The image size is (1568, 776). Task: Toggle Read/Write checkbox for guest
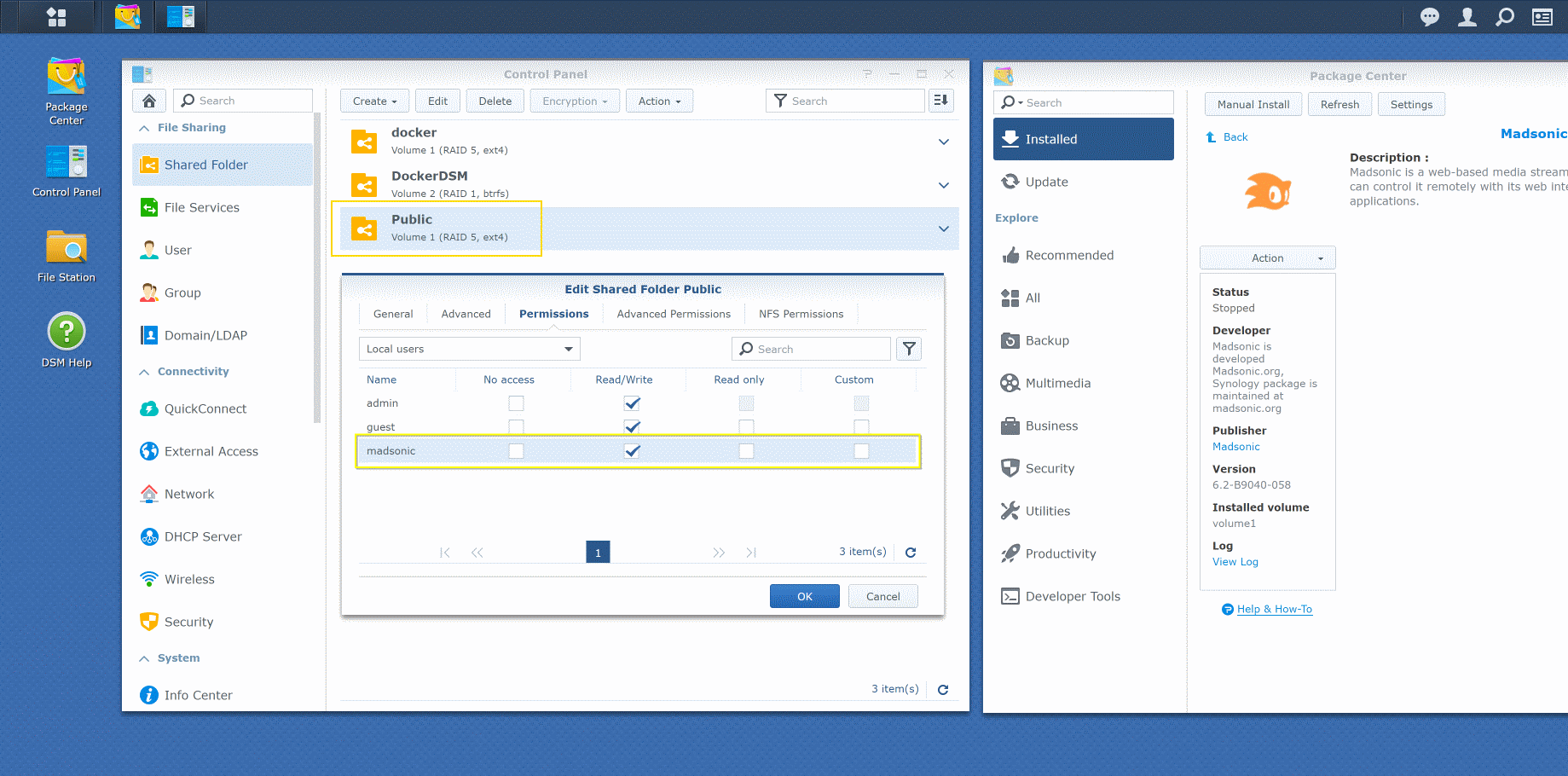pos(632,426)
